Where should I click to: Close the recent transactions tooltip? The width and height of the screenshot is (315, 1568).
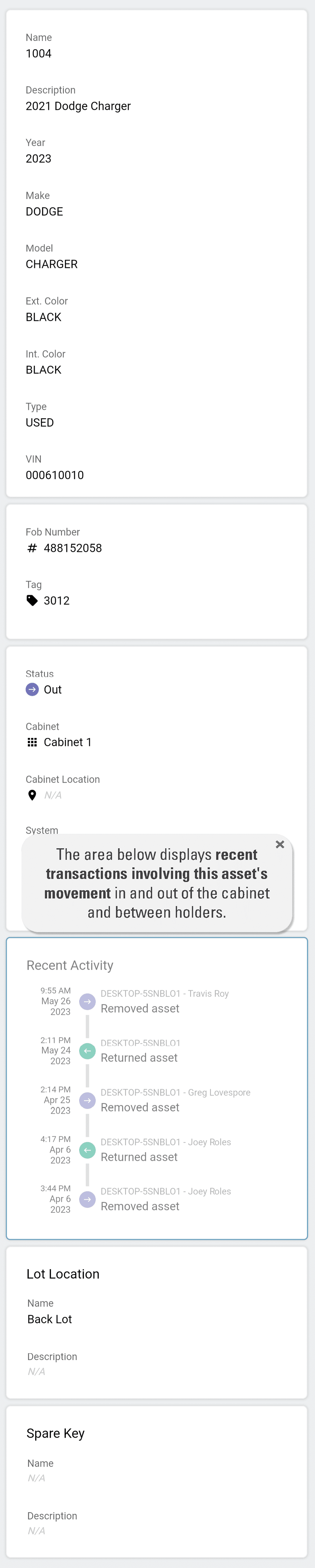pos(279,844)
